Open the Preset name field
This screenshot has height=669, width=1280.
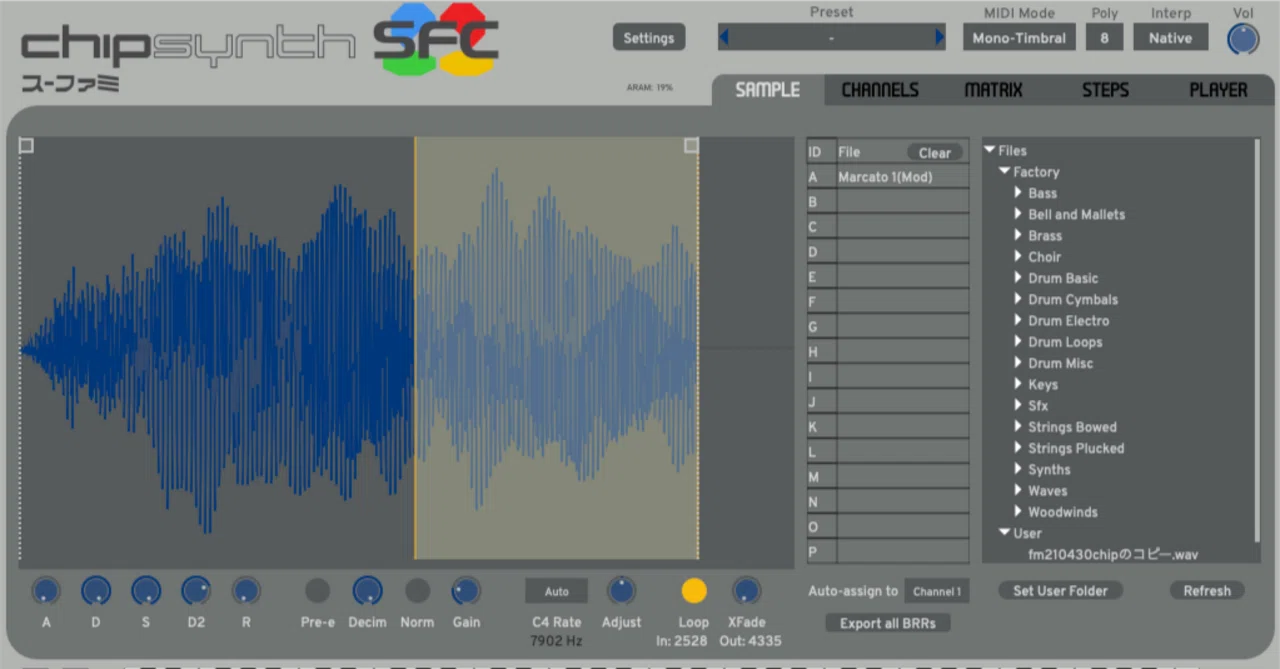832,38
